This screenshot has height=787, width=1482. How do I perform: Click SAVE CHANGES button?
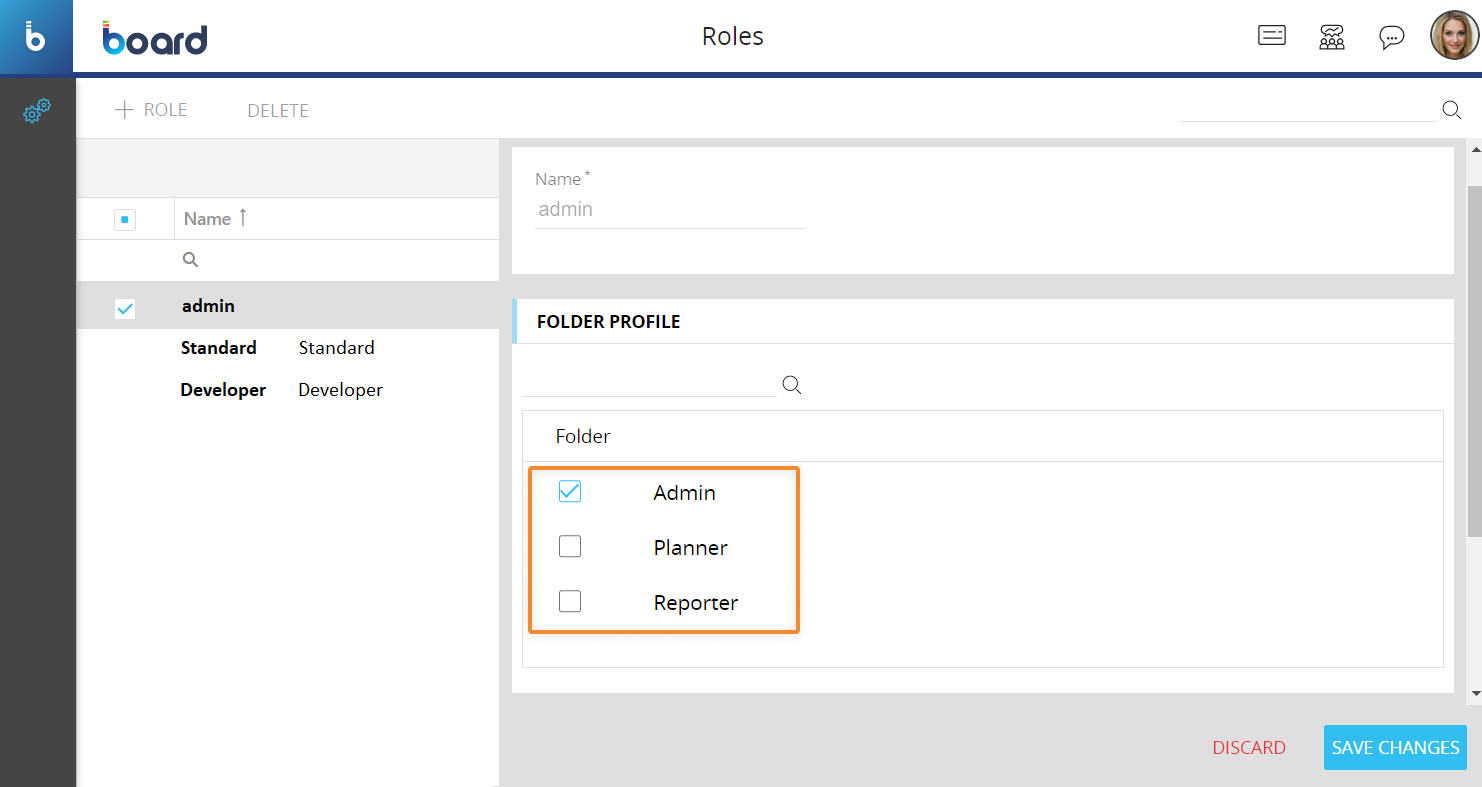[1394, 747]
